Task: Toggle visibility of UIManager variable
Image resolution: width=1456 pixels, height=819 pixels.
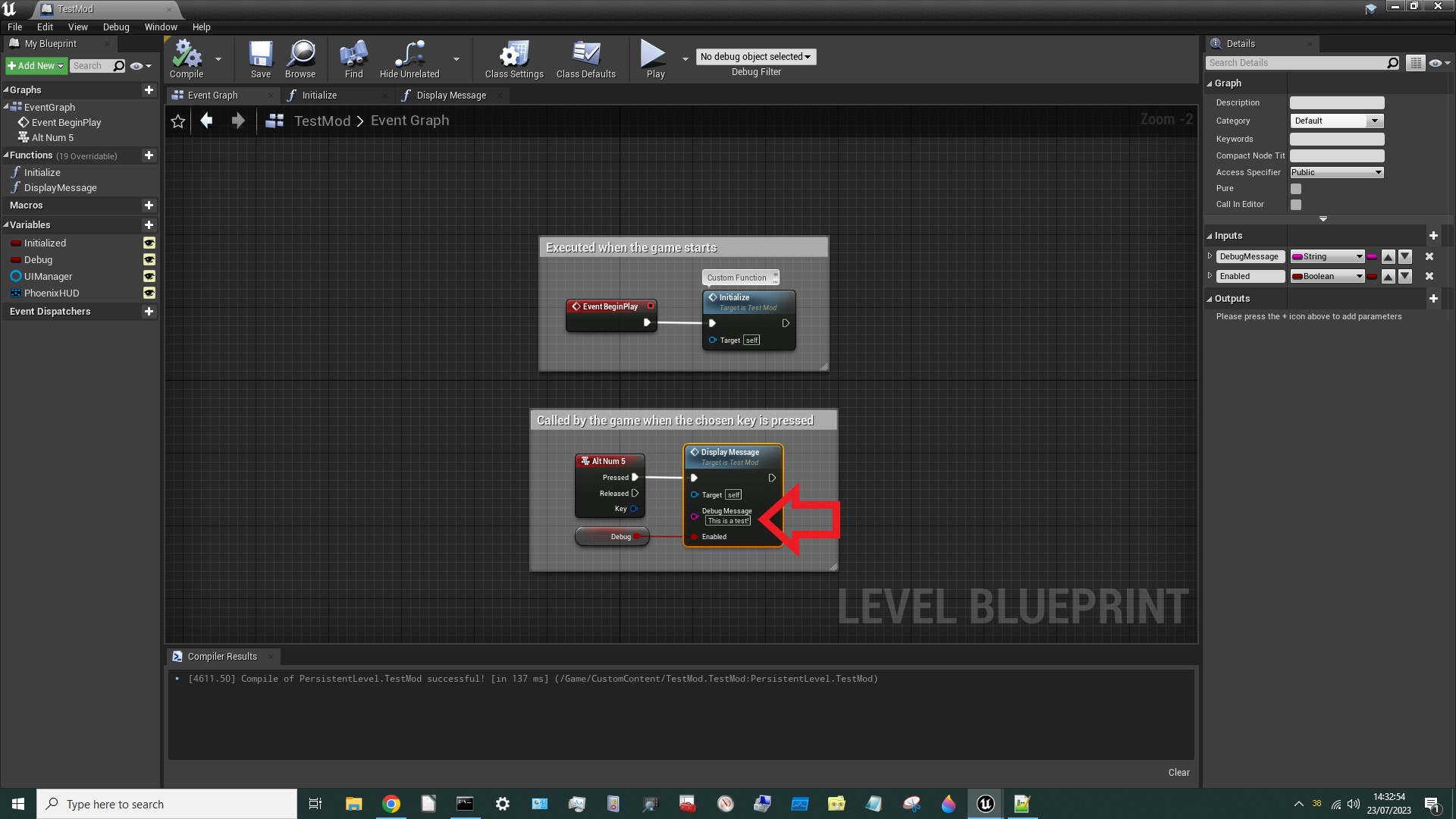Action: coord(149,276)
